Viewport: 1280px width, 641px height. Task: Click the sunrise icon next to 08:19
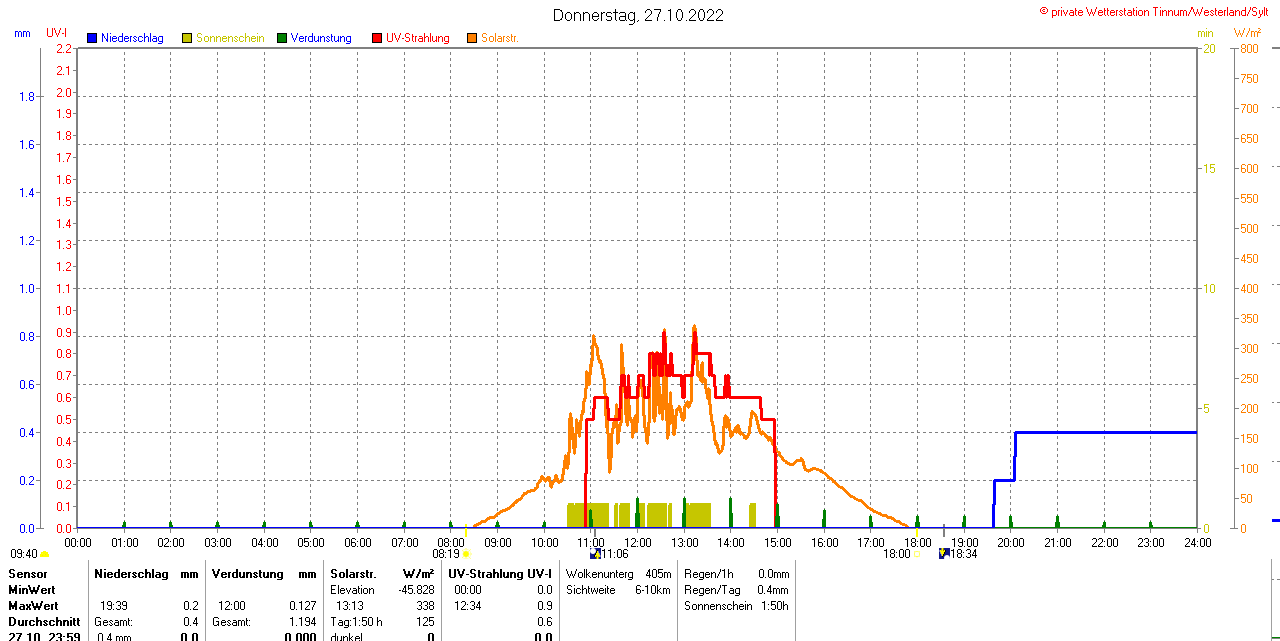tap(466, 554)
